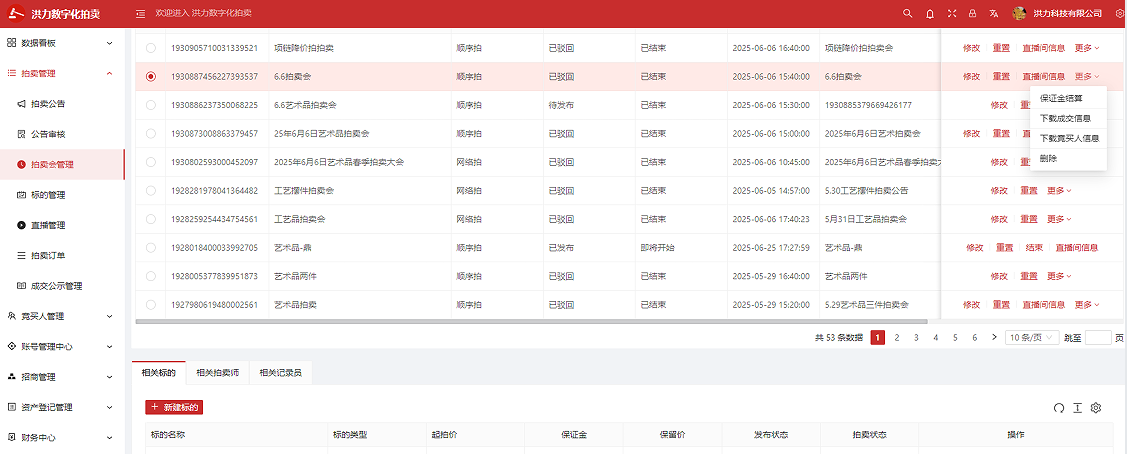1127x454 pixels.
Task: Expand the 财务中心 sidebar menu
Action: 62,437
